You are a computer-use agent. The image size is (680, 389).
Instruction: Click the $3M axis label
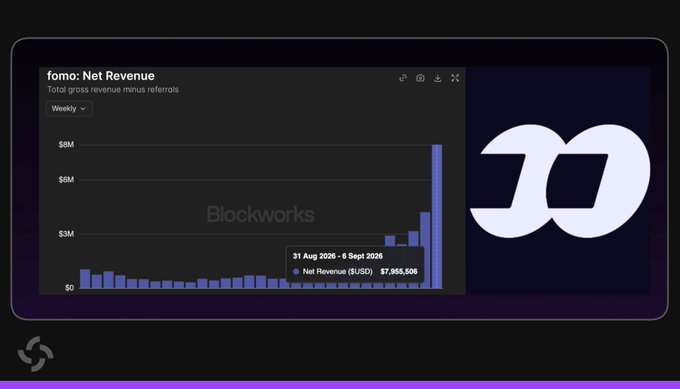66,234
